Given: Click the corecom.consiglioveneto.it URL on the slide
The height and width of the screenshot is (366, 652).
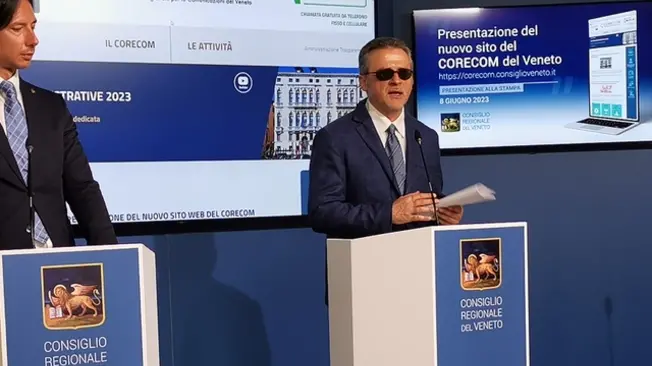Looking at the screenshot, I should coord(497,74).
